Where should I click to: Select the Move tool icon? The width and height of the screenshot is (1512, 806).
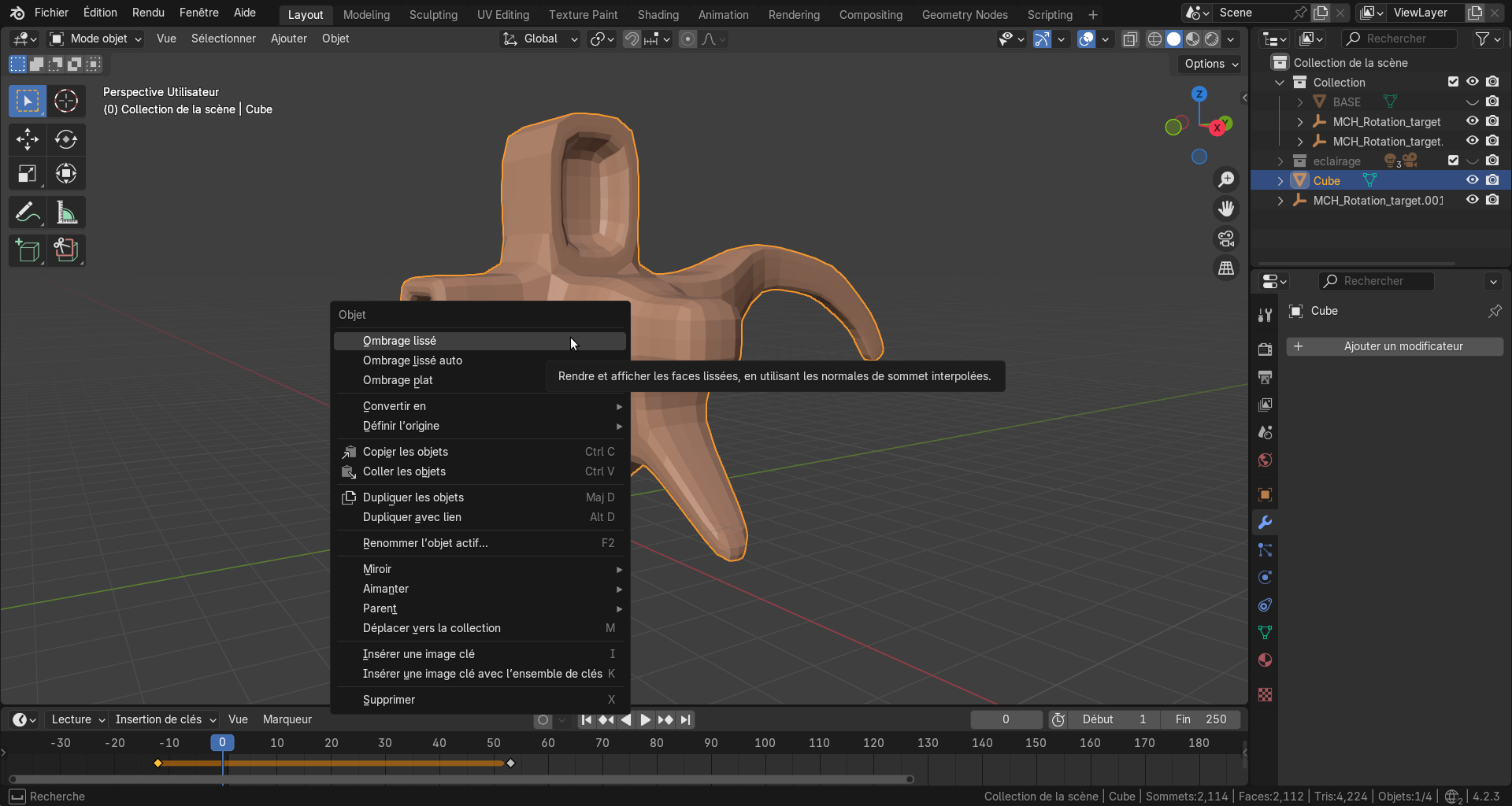[27, 139]
